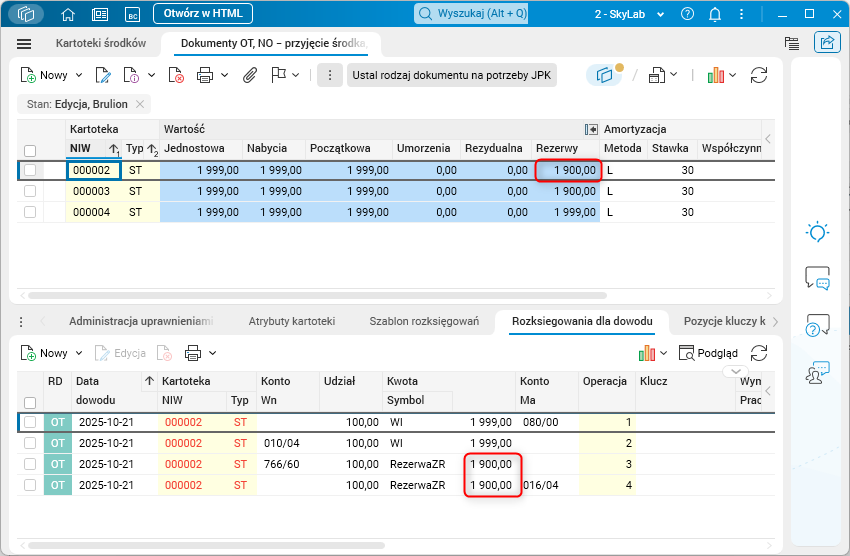Screen dimensions: 850x556
Task: Open the Szablon rozksięgowań tab
Action: 423,321
